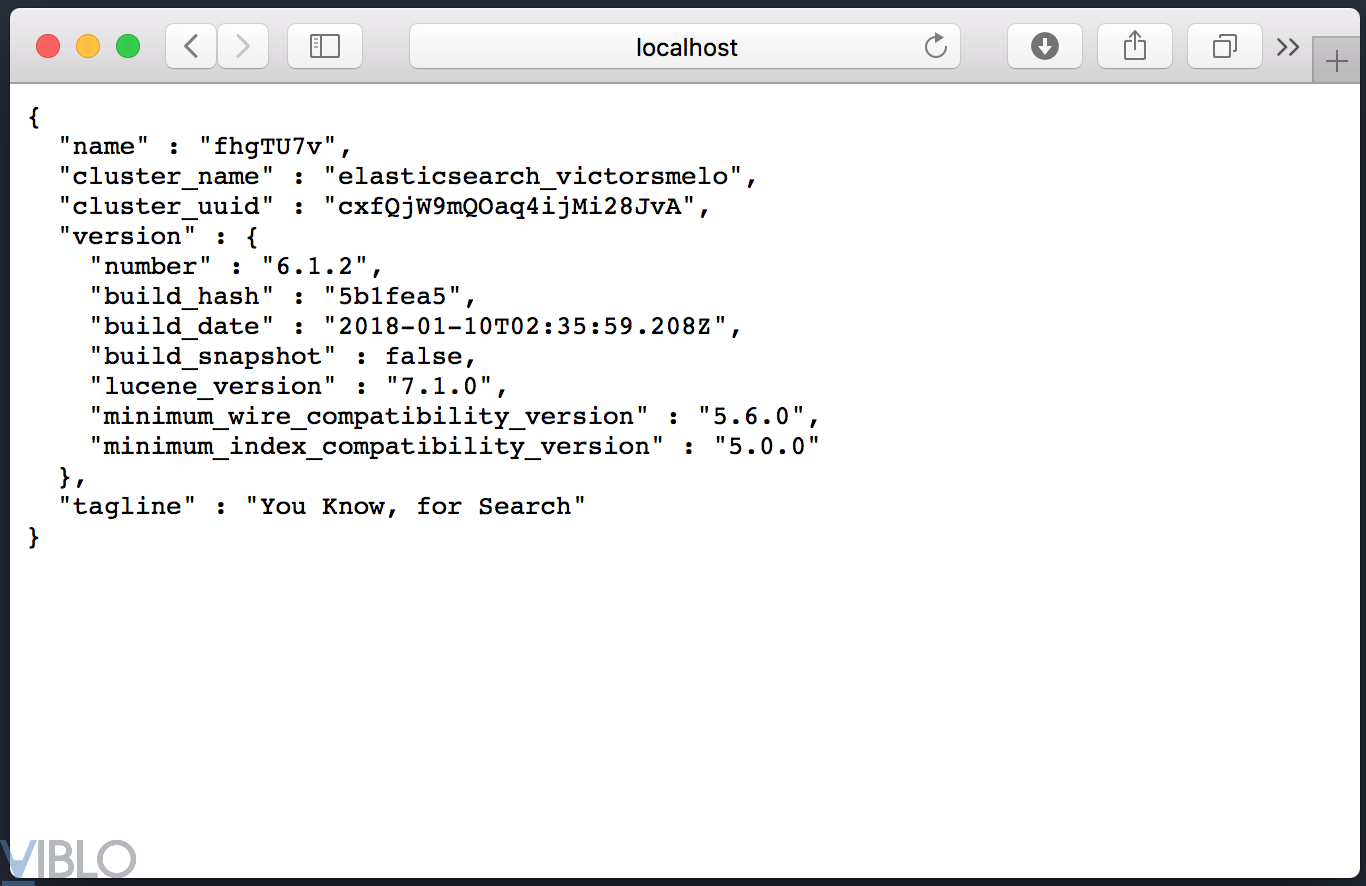Click the "elasticsearch_victorsmelo" cluster name text
1366x886 pixels.
coord(533,177)
